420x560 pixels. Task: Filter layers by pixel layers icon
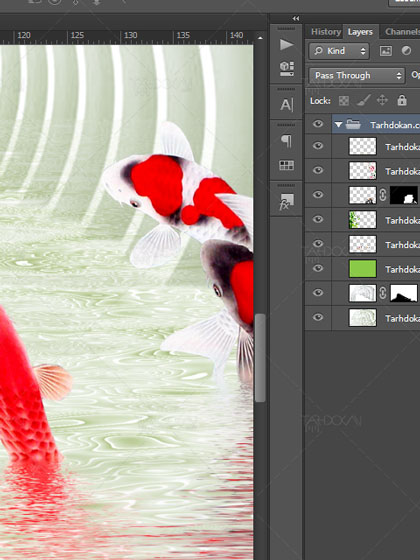tap(386, 51)
